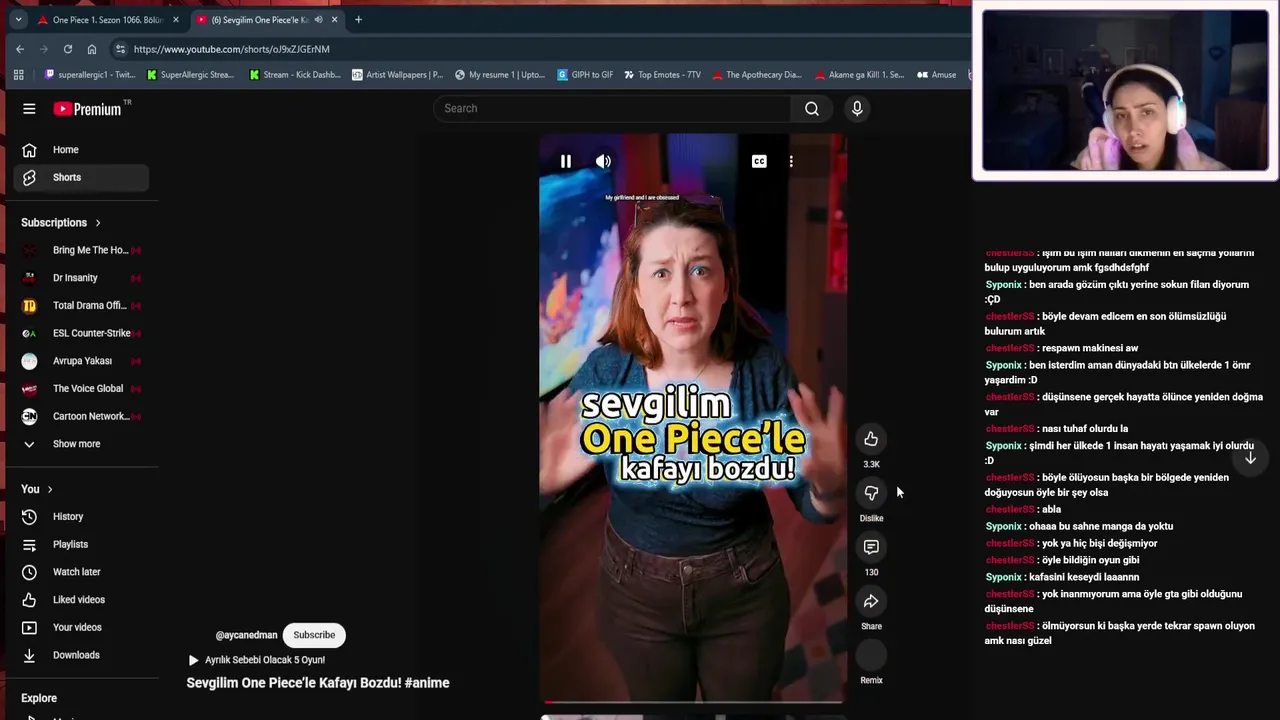Open Stream - Kick Dashb... bookmark

click(295, 75)
